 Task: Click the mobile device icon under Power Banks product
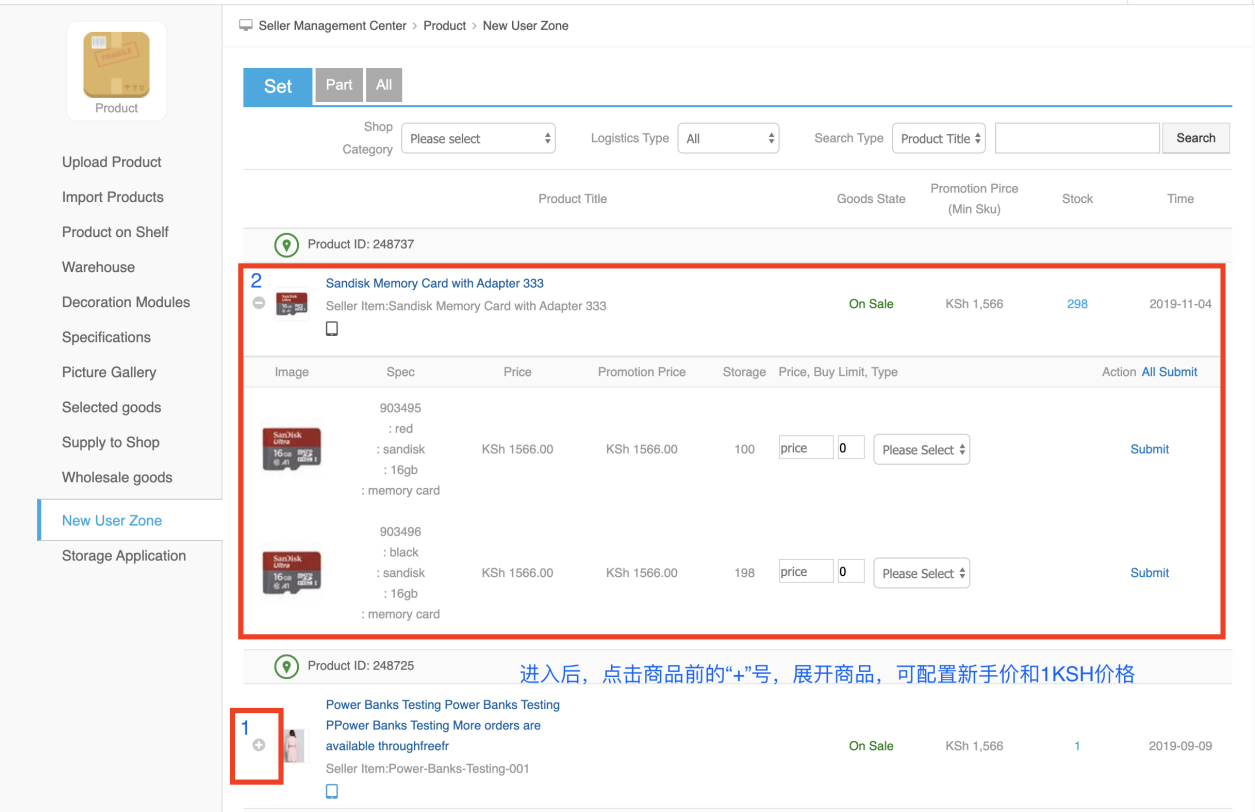pos(332,791)
